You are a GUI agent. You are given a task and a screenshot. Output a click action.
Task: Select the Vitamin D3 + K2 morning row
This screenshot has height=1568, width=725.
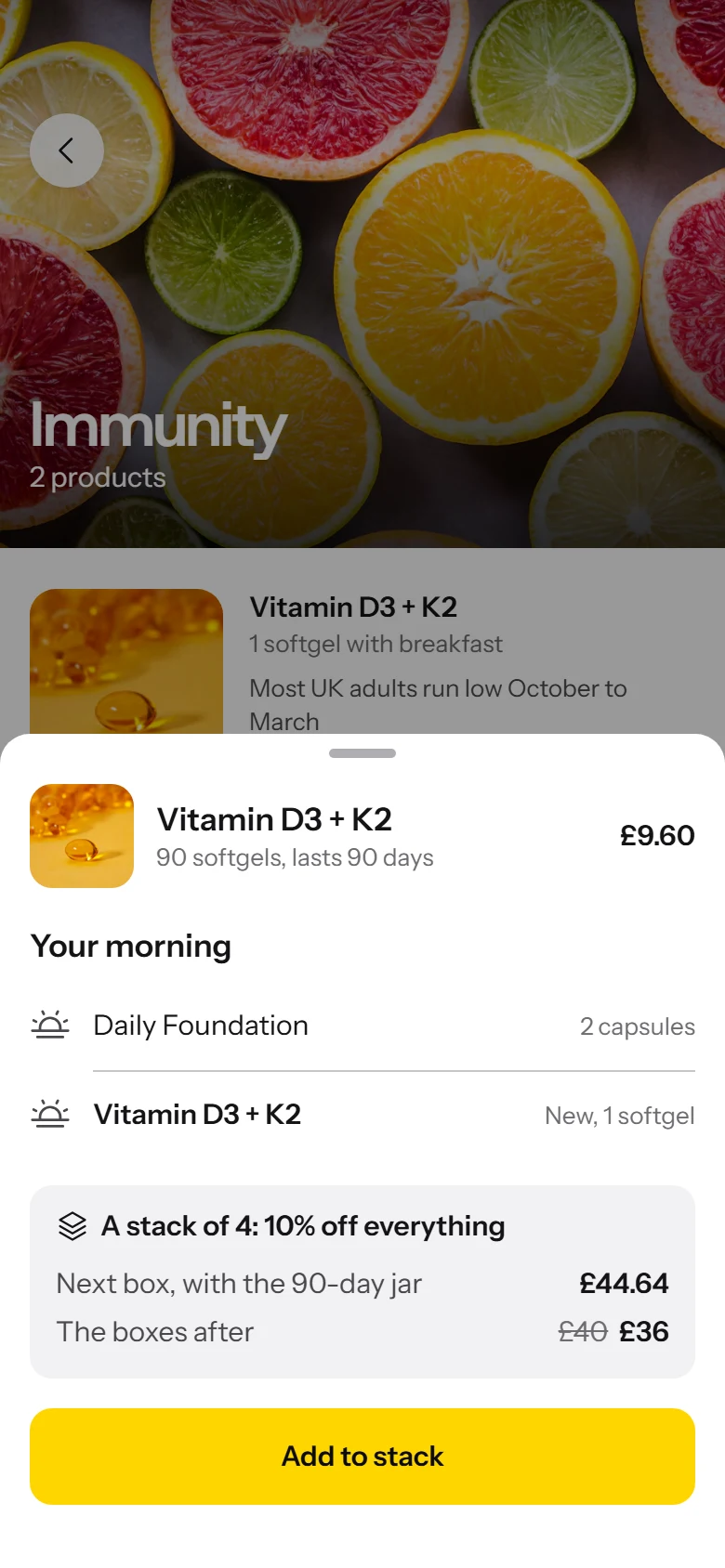coord(362,1115)
